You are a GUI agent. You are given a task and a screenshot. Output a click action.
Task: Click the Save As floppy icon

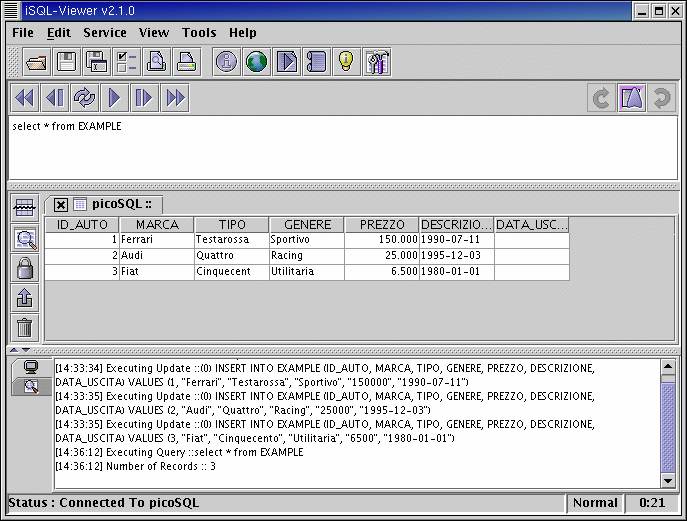pos(97,62)
